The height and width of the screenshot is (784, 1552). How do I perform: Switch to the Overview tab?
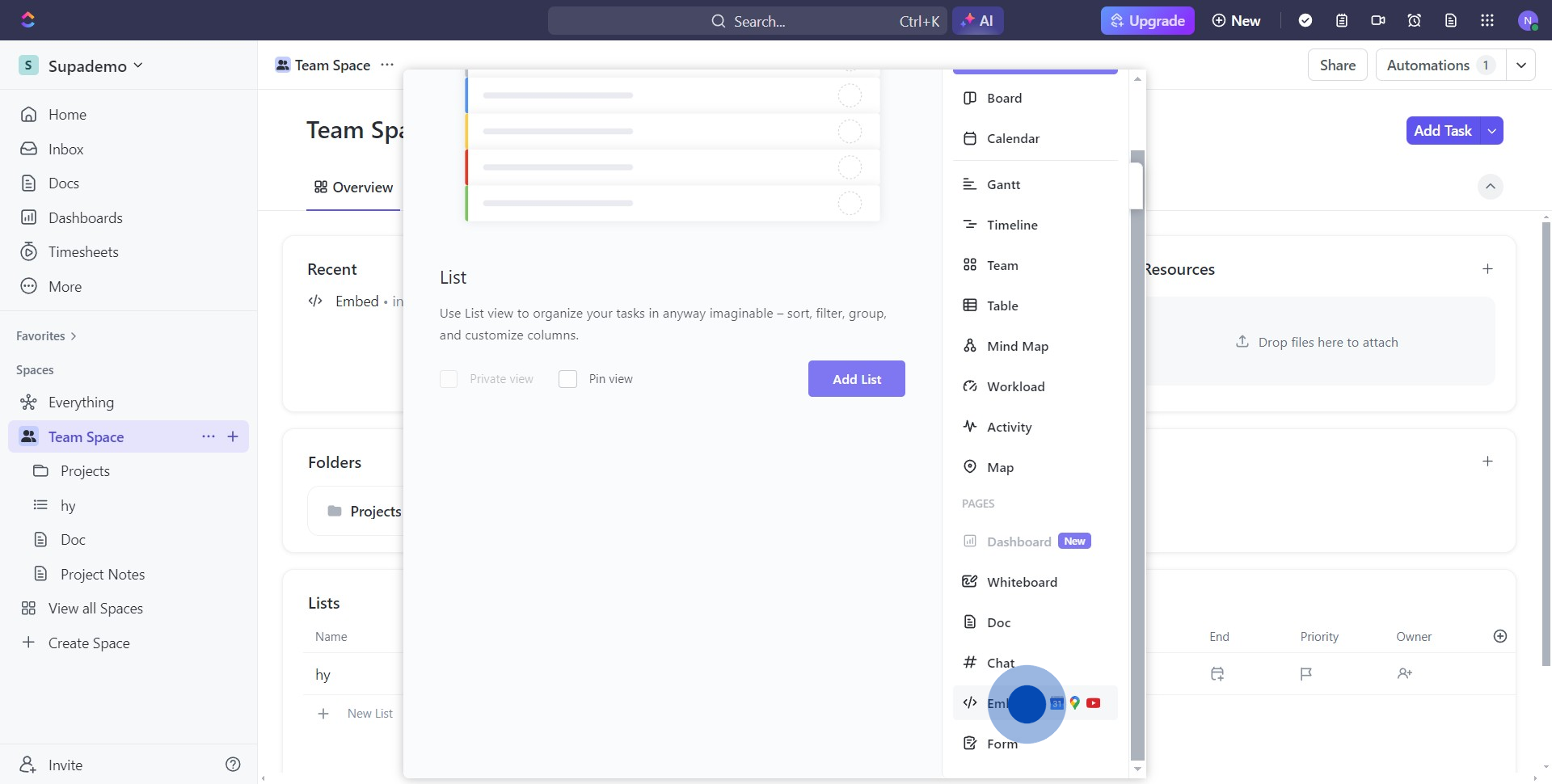[x=353, y=188]
